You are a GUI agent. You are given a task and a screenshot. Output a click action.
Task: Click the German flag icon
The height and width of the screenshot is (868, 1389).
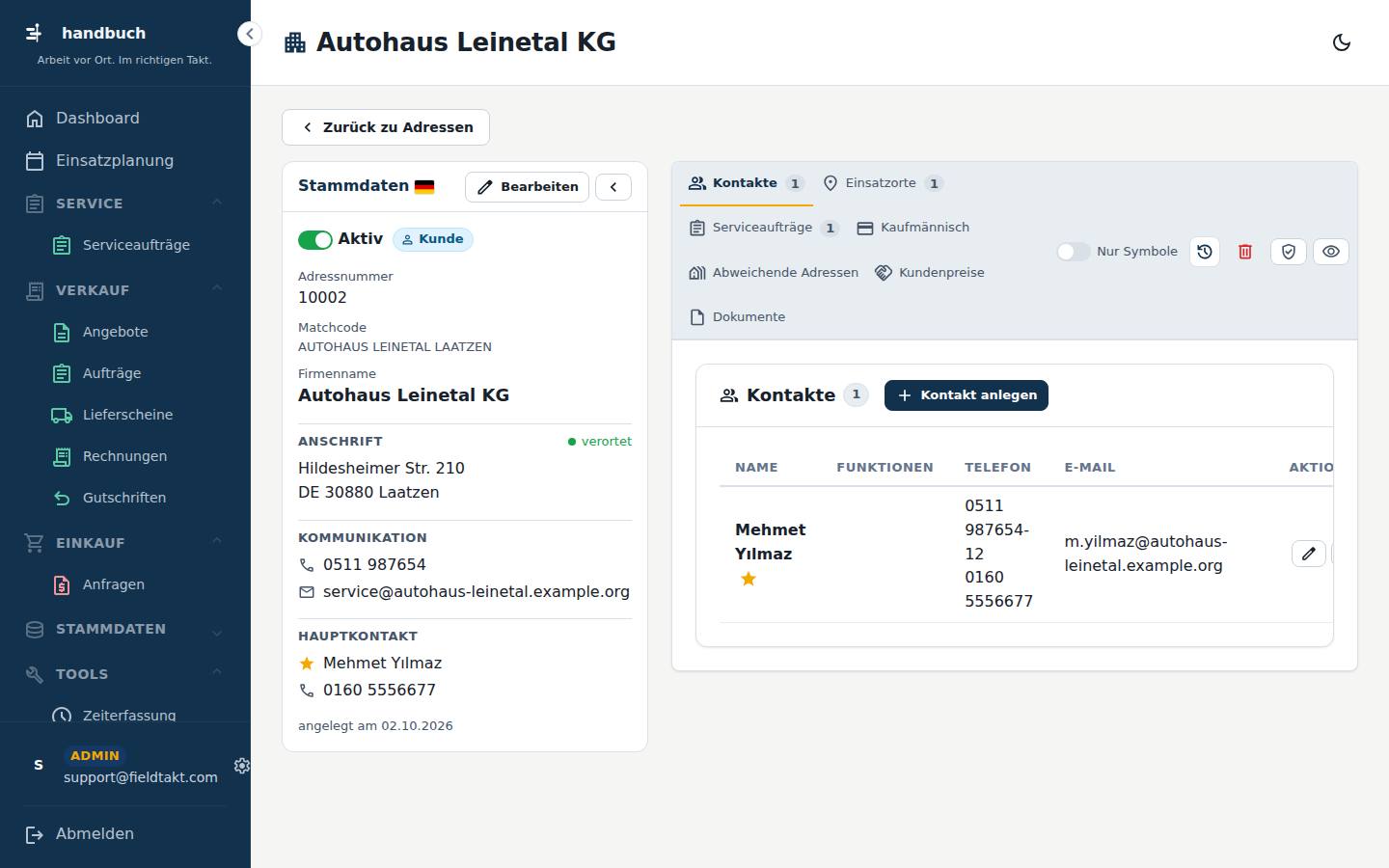[x=424, y=187]
